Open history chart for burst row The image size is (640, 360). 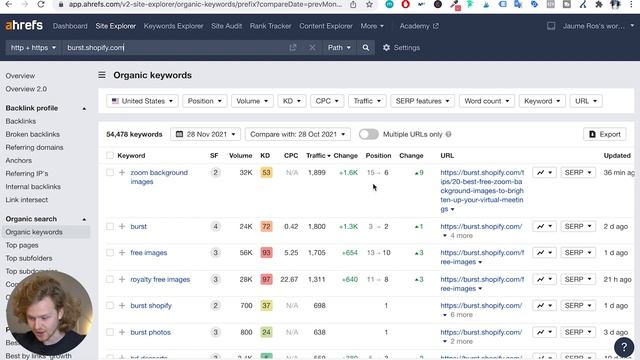[544, 227]
